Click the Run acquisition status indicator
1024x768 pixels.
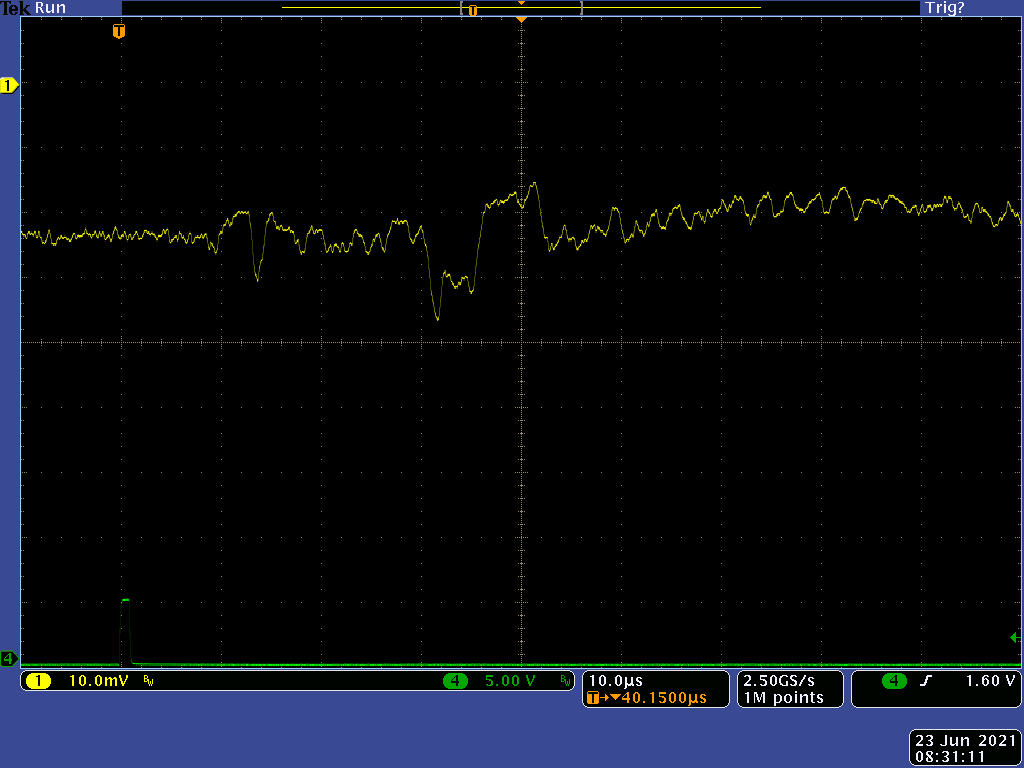click(x=50, y=8)
